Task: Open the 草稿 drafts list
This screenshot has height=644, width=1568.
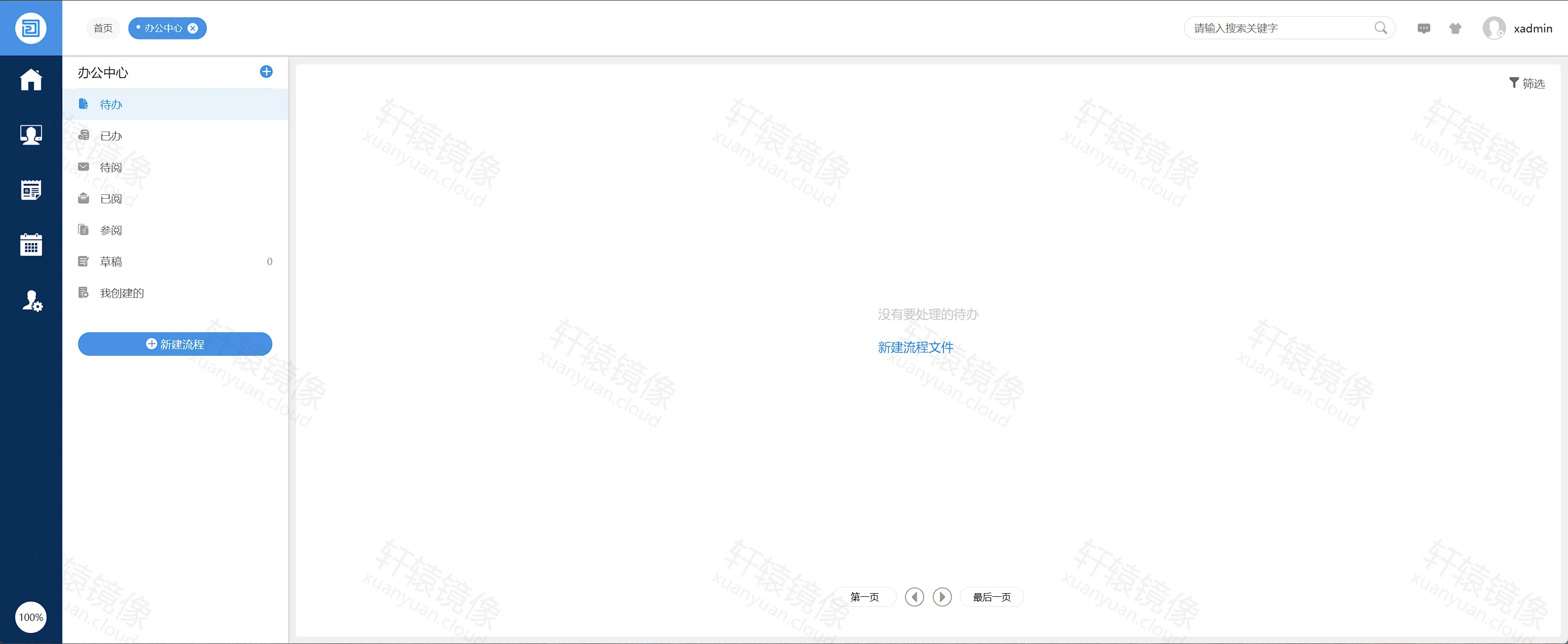Action: 175,261
